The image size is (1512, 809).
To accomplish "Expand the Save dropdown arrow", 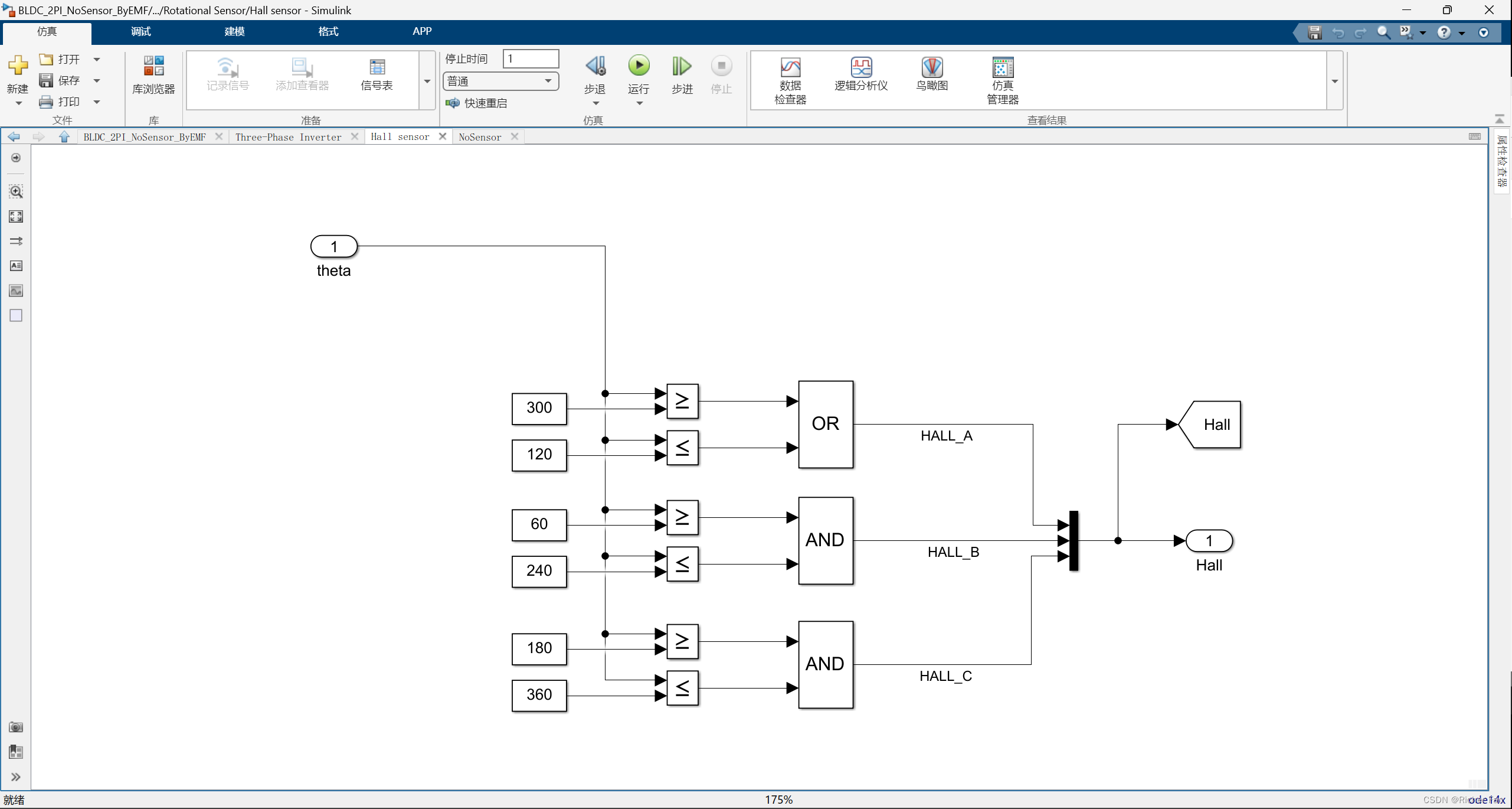I will coord(97,81).
